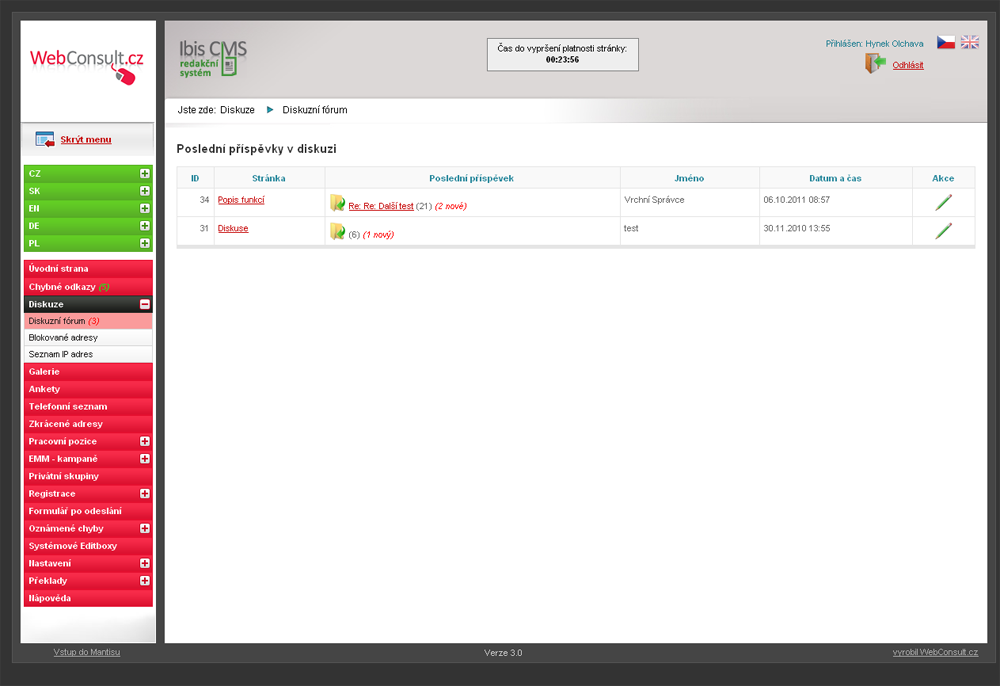The height and width of the screenshot is (686, 1000).
Task: Expand the Registrace menu
Action: coord(145,493)
